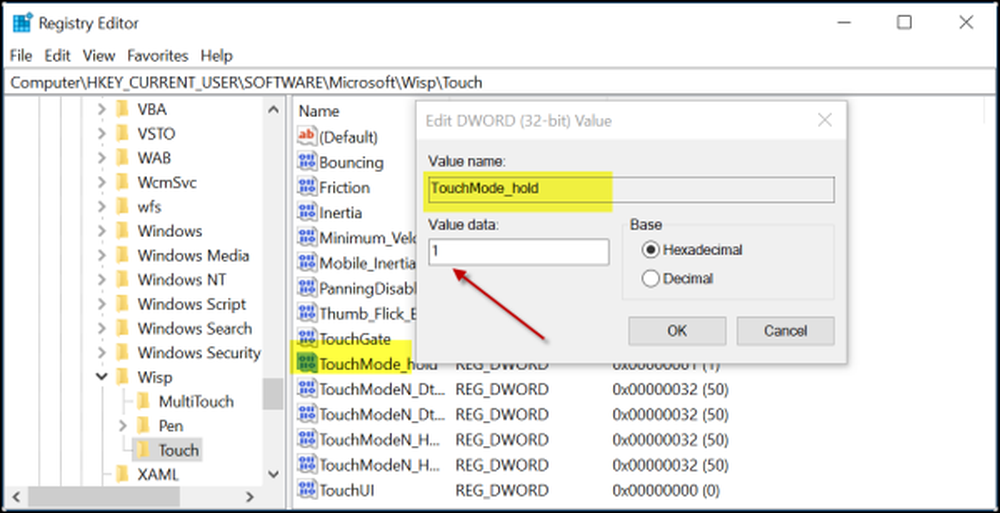Click the WcmSvc folder icon

pyautogui.click(x=122, y=182)
